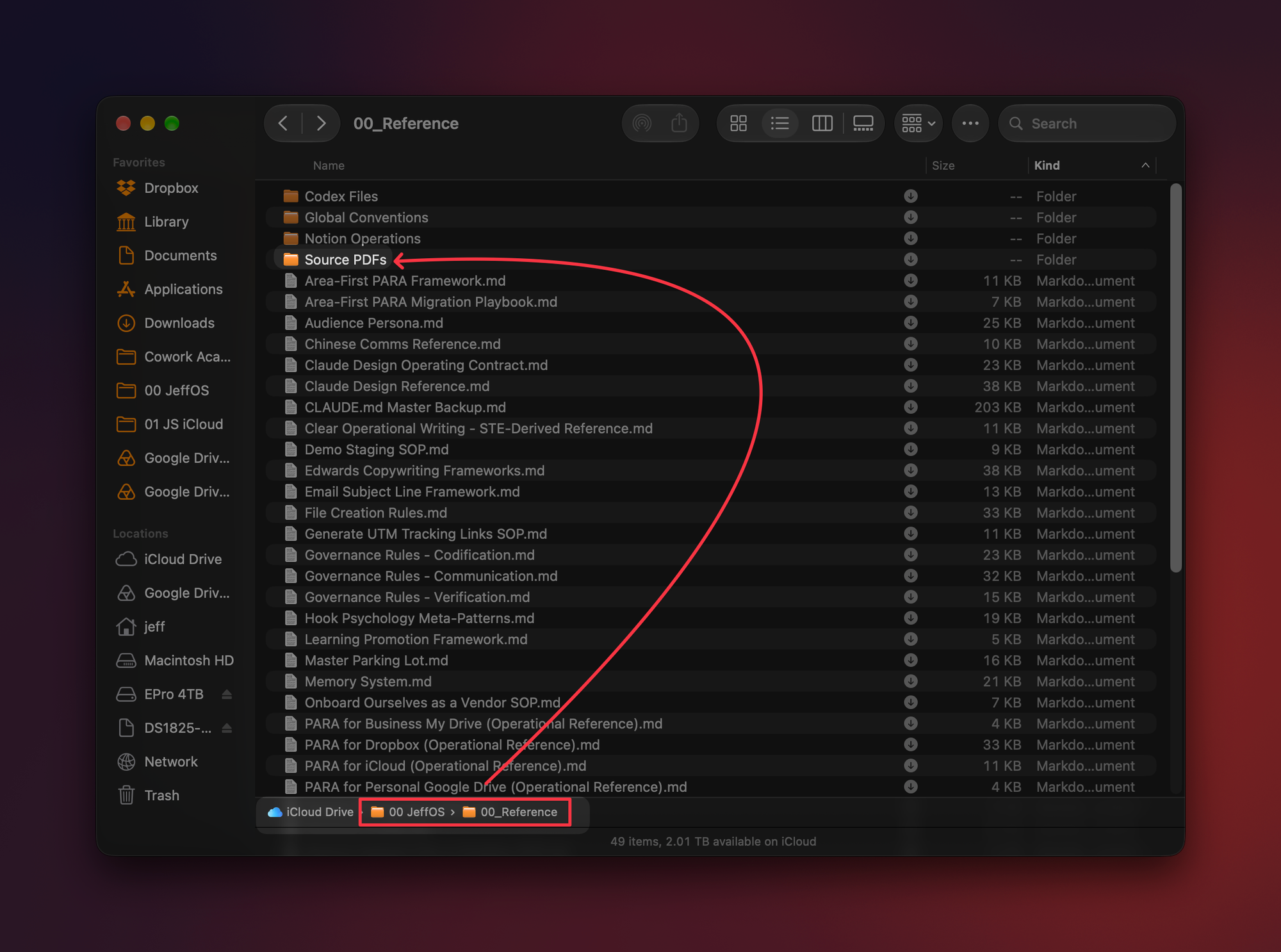The width and height of the screenshot is (1281, 952).
Task: Open AirDrop from the toolbar icon
Action: [x=642, y=123]
